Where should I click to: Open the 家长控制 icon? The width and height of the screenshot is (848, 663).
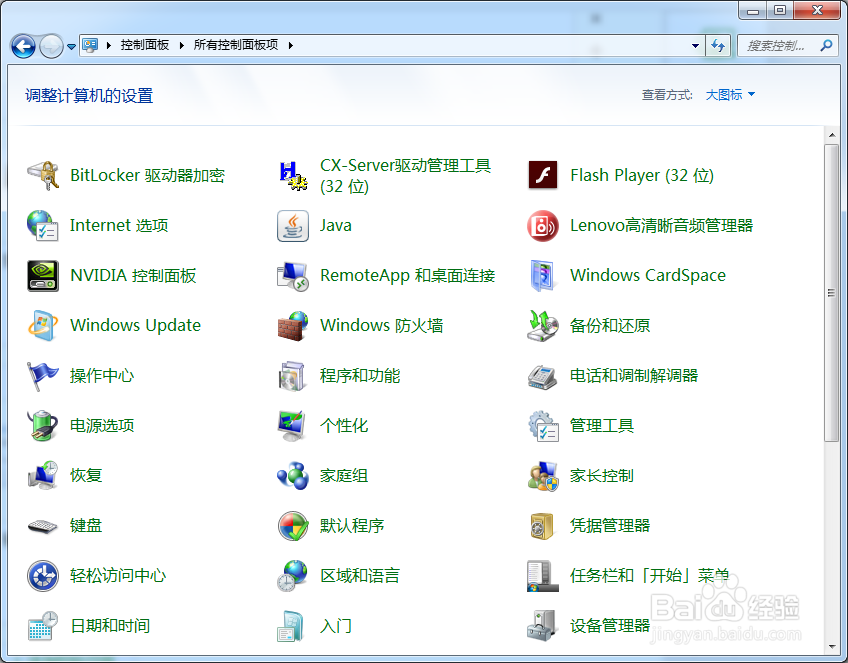click(x=542, y=476)
